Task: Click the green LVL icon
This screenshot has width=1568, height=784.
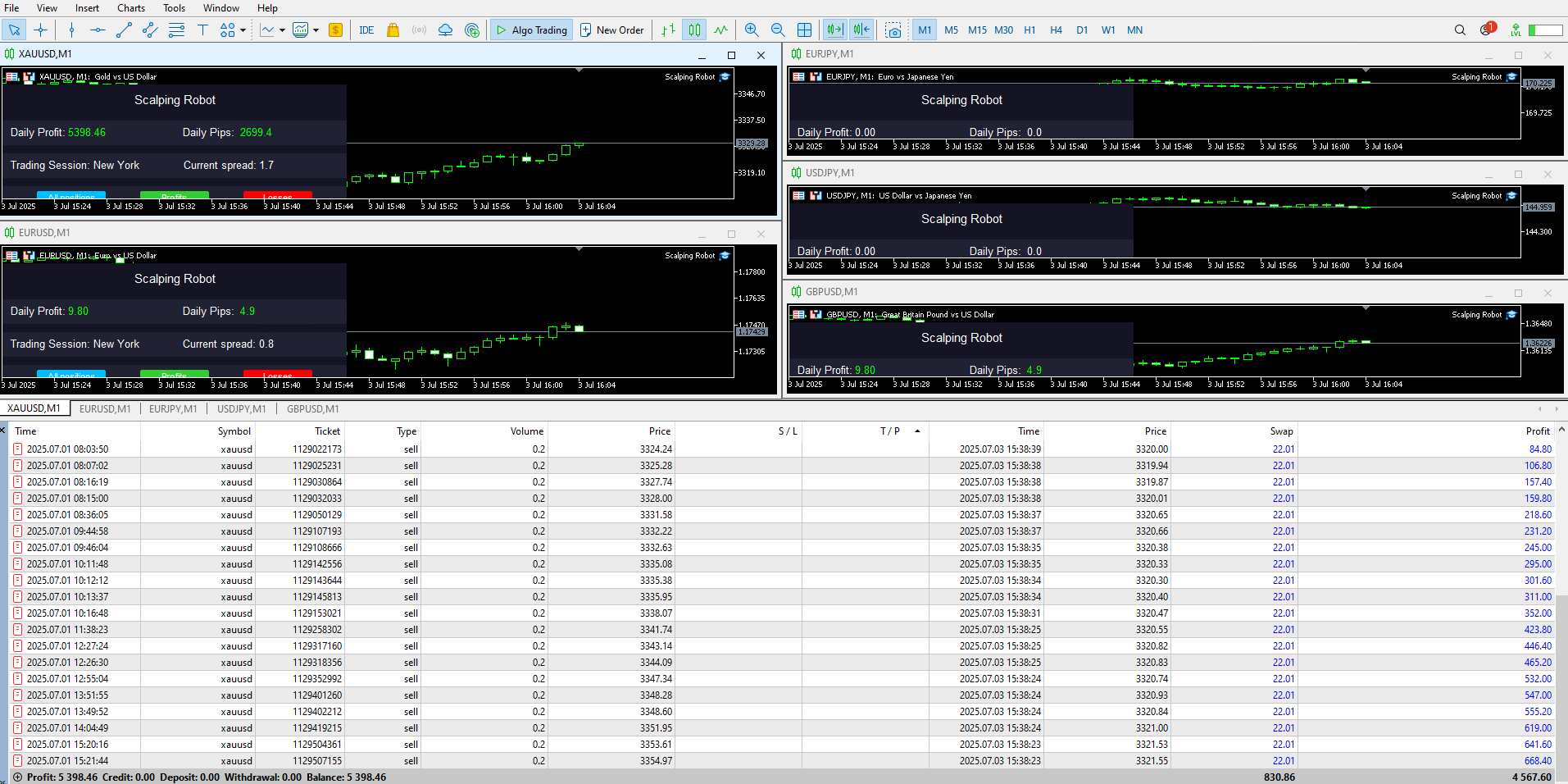Action: click(x=1516, y=30)
